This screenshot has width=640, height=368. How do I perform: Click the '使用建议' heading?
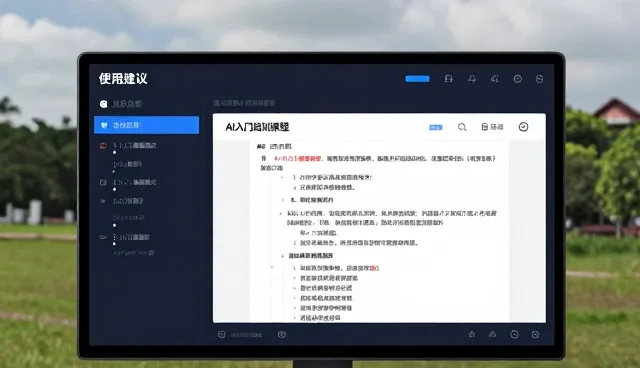tap(123, 78)
